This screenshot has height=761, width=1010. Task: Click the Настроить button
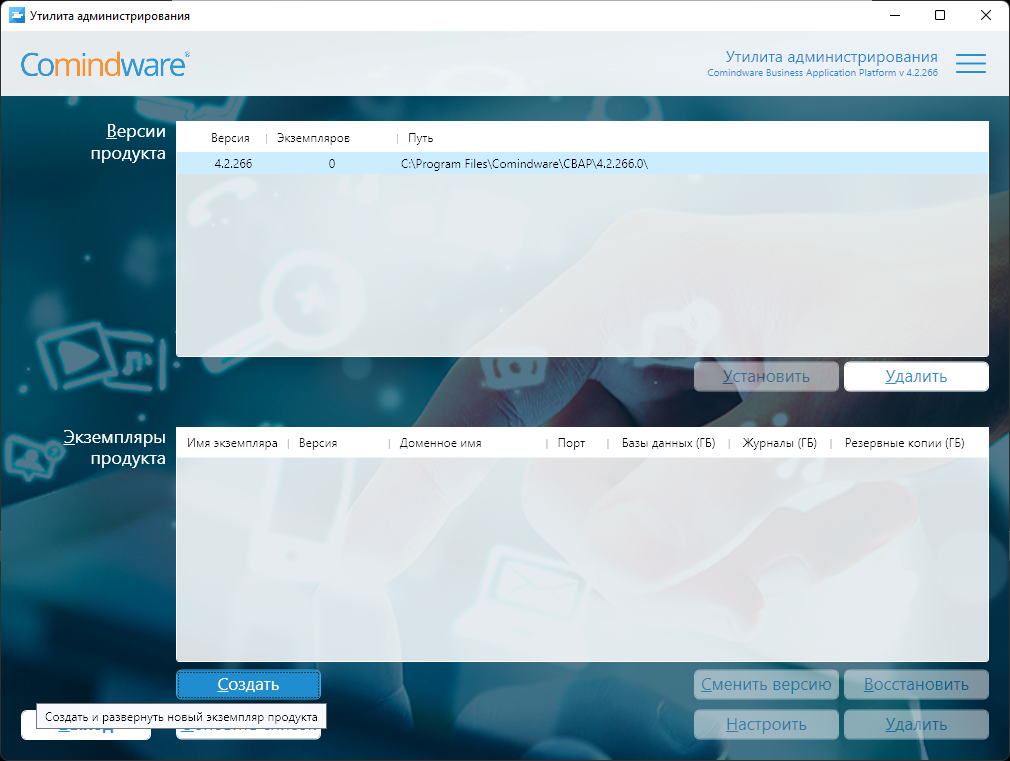[x=766, y=724]
